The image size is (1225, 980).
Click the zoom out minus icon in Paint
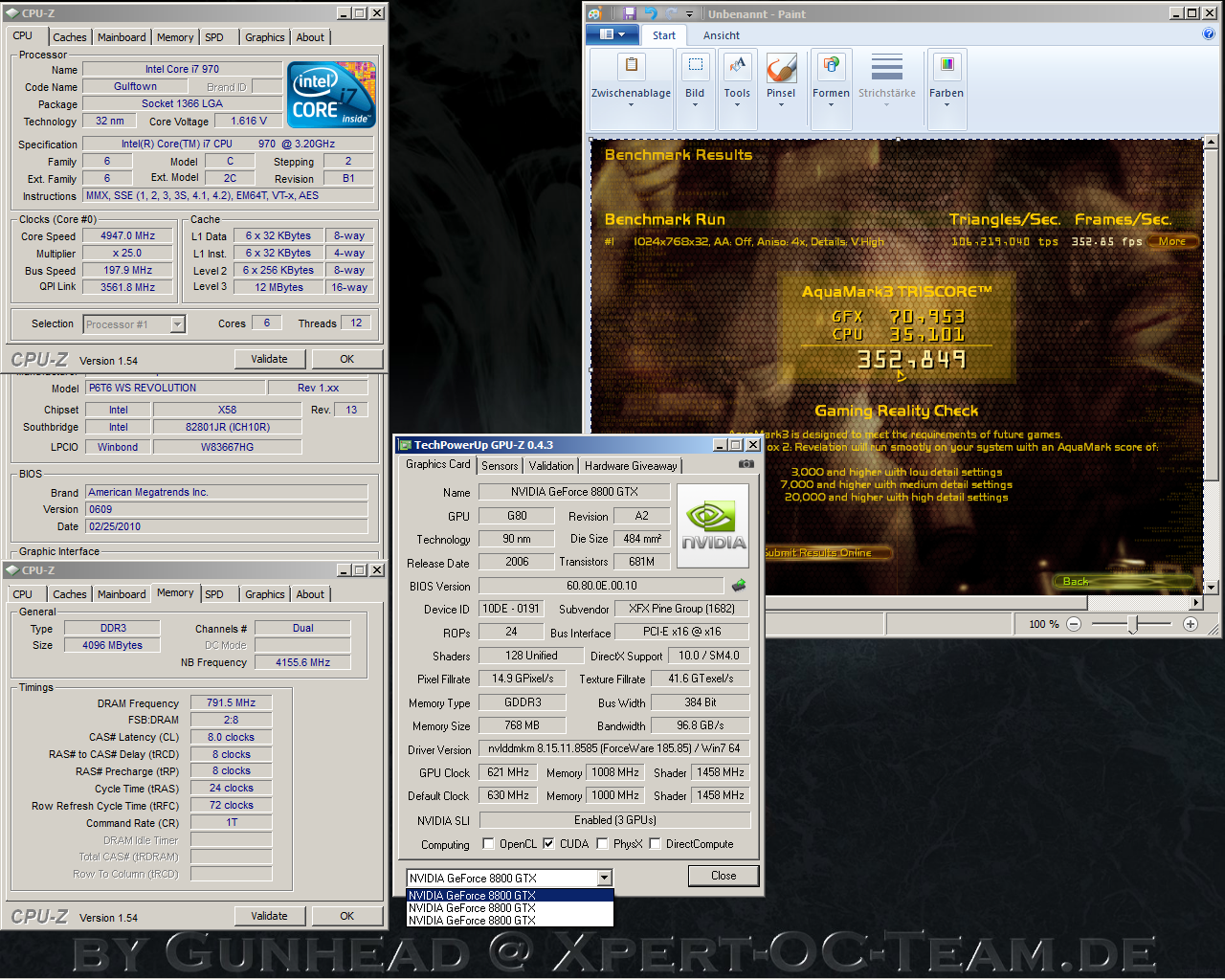[1074, 624]
